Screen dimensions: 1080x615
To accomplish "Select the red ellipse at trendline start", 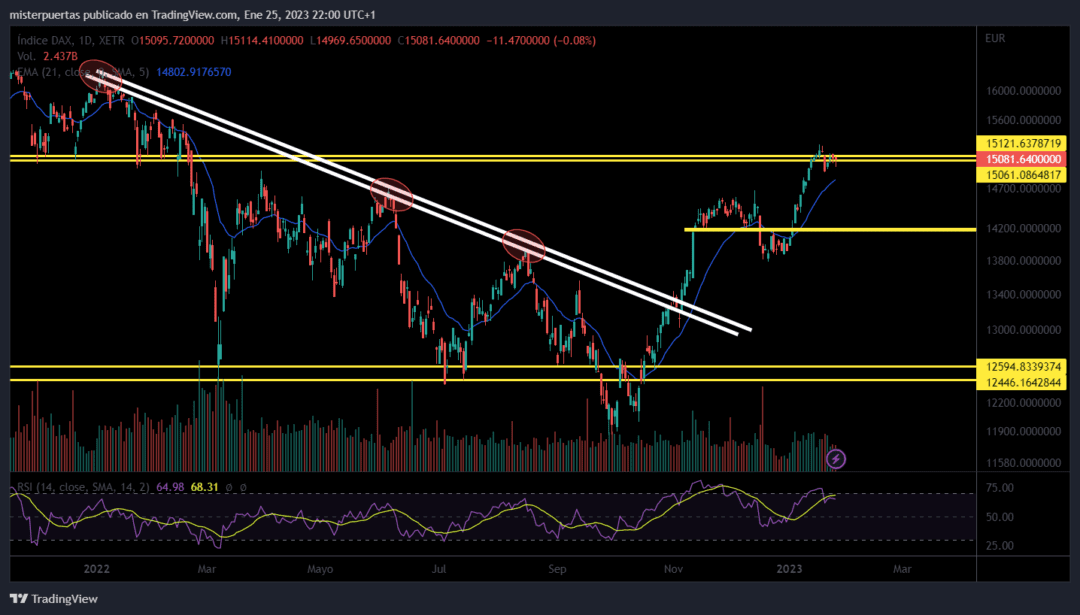I will [99, 75].
